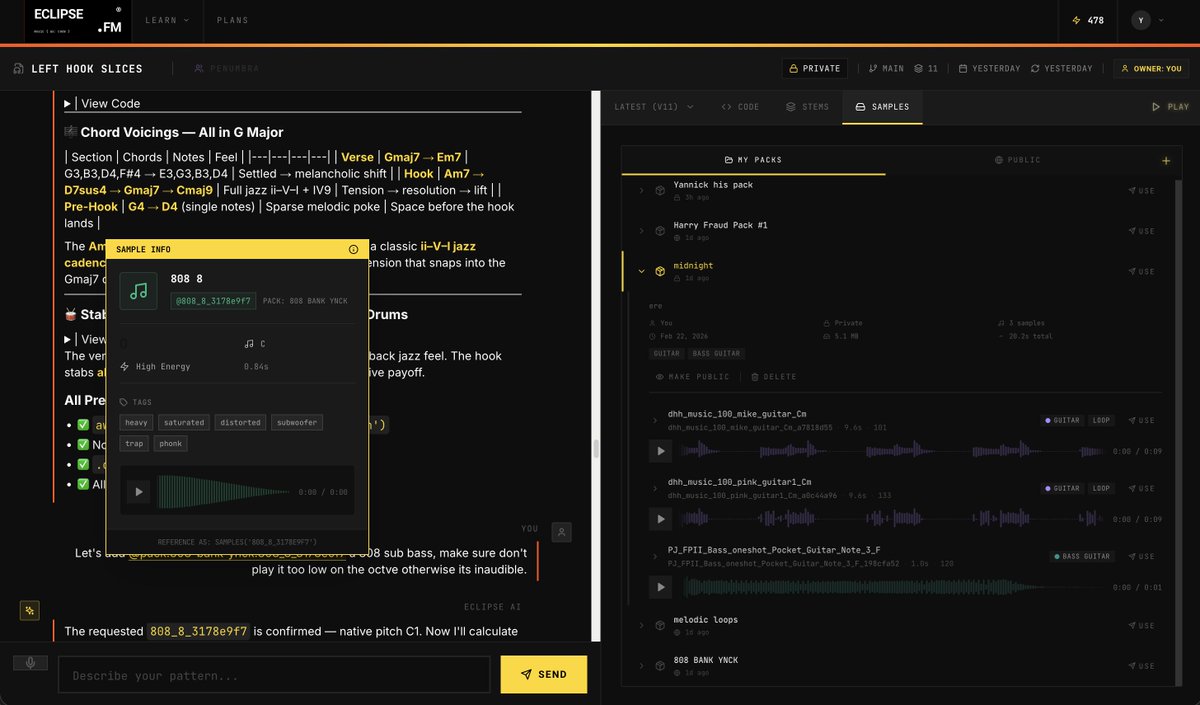
Task: Open the Learn dropdown menu
Action: (167, 20)
